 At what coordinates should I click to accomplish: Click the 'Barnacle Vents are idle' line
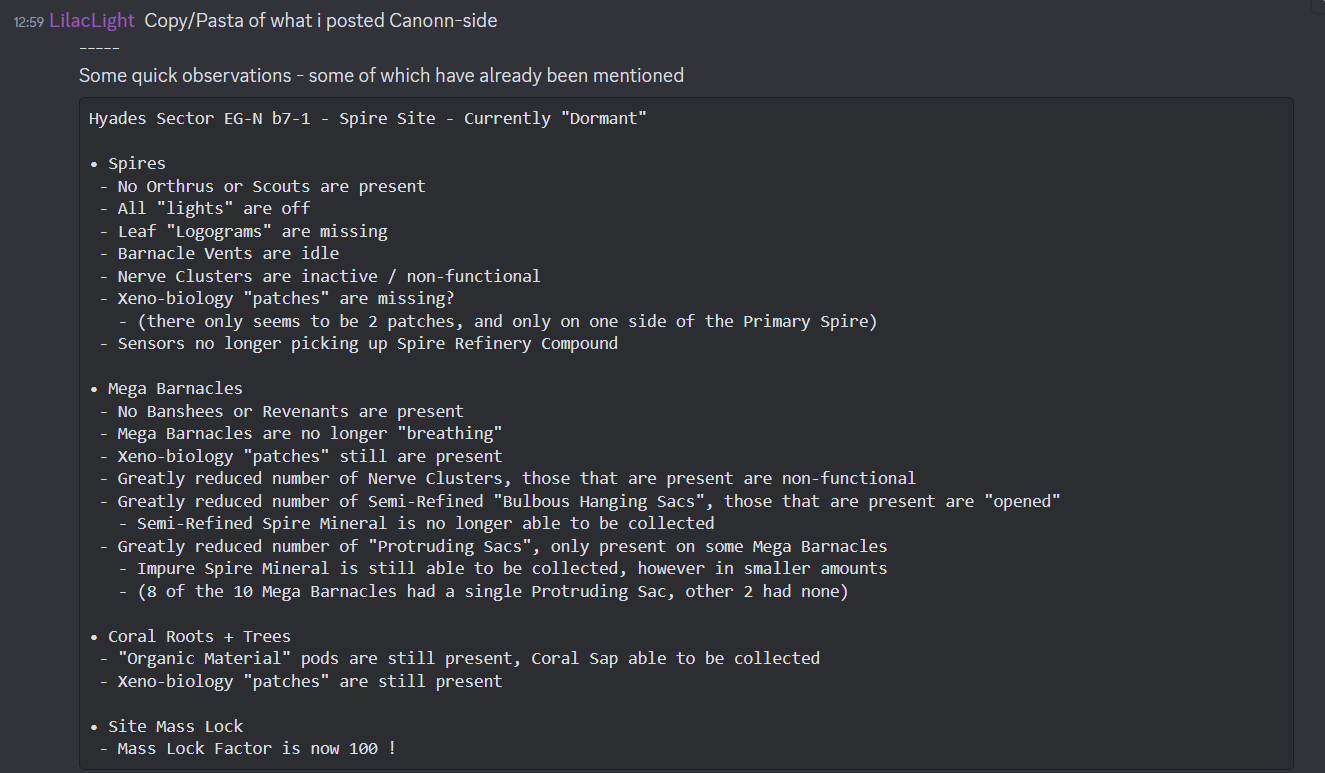tap(219, 253)
